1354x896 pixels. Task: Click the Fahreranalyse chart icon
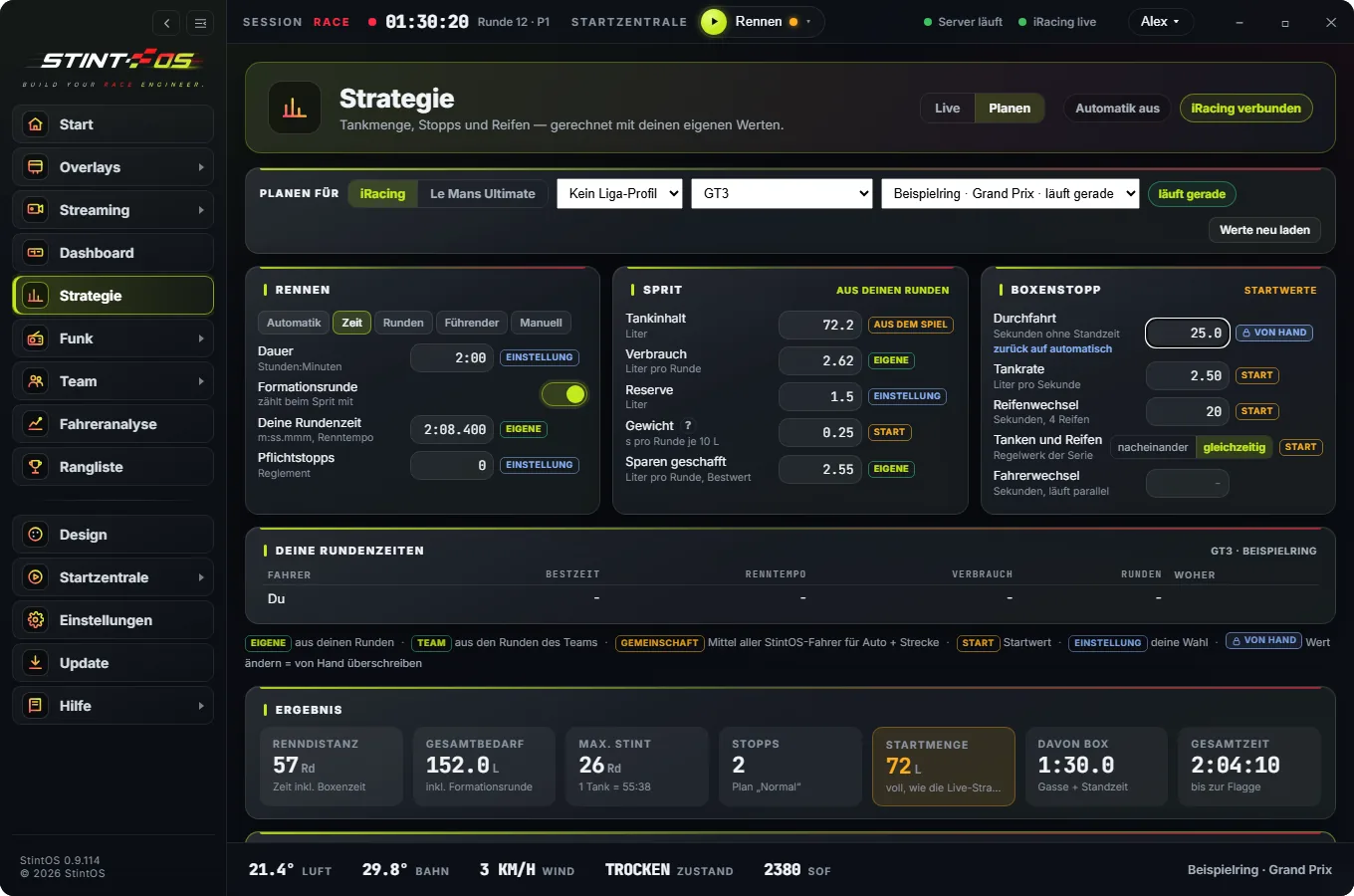point(36,424)
